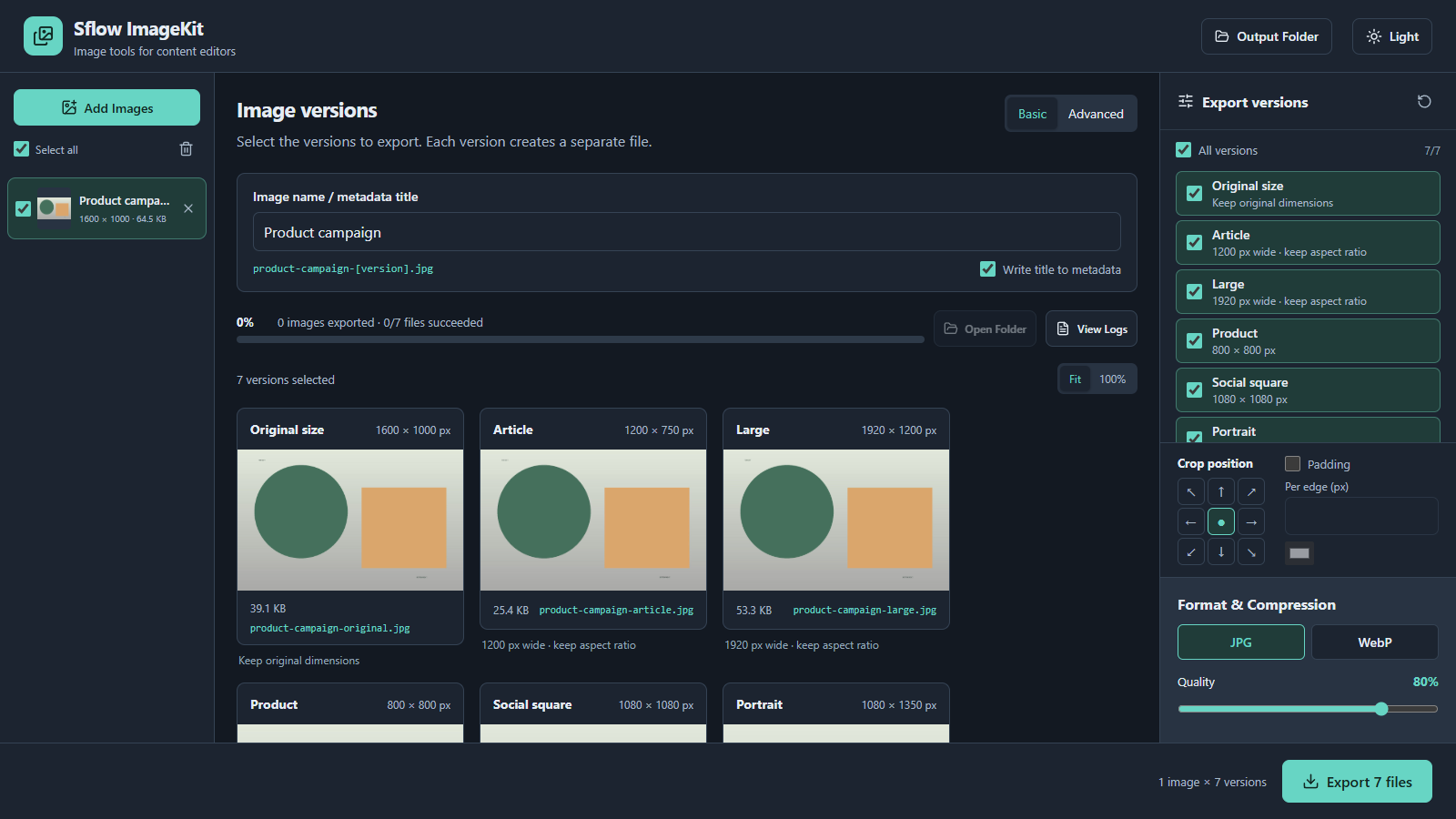Click the Sflow ImageKit logo icon
This screenshot has height=819, width=1456.
point(43,36)
